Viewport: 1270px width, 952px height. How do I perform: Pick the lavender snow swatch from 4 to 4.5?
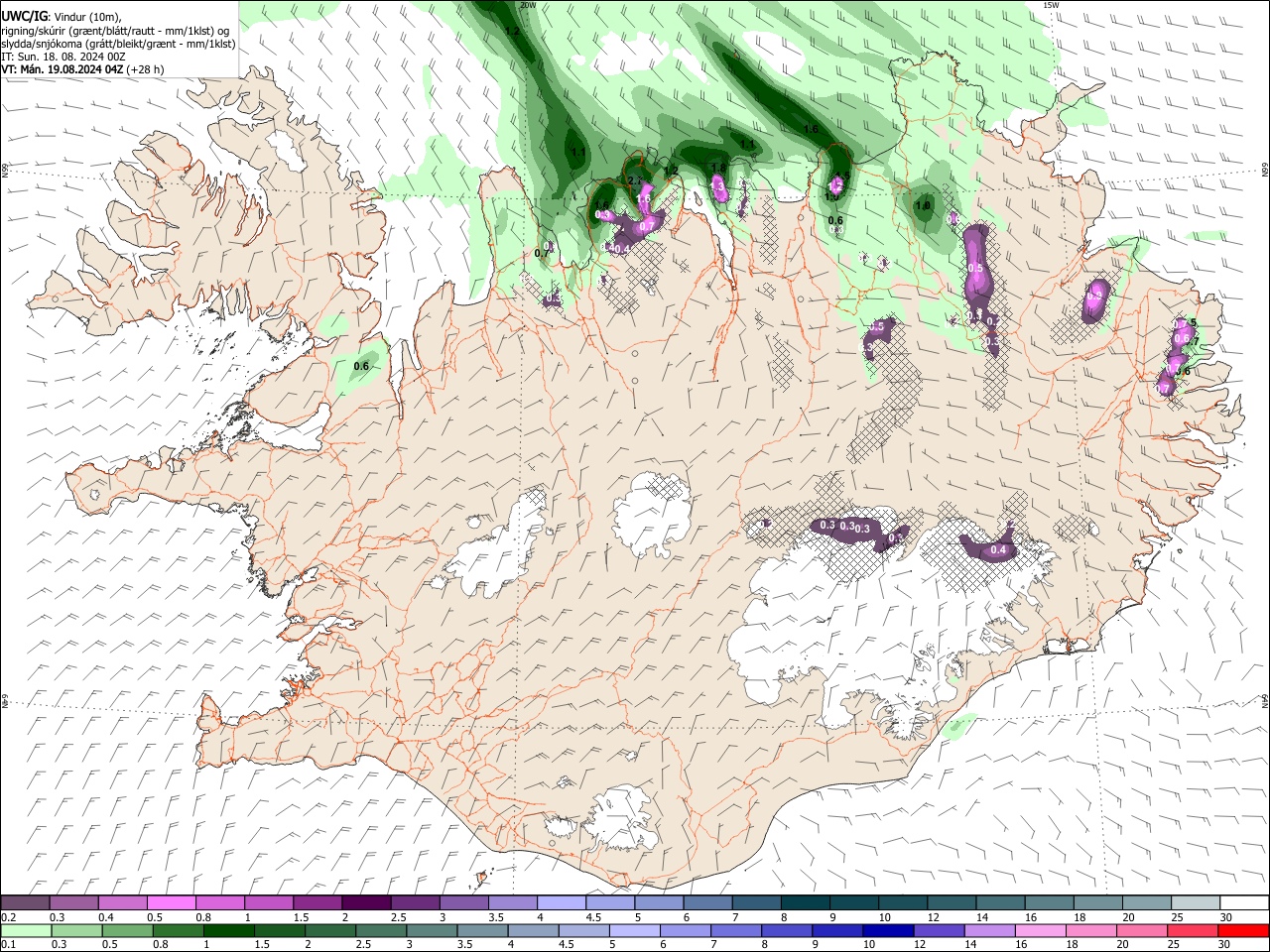(x=560, y=902)
